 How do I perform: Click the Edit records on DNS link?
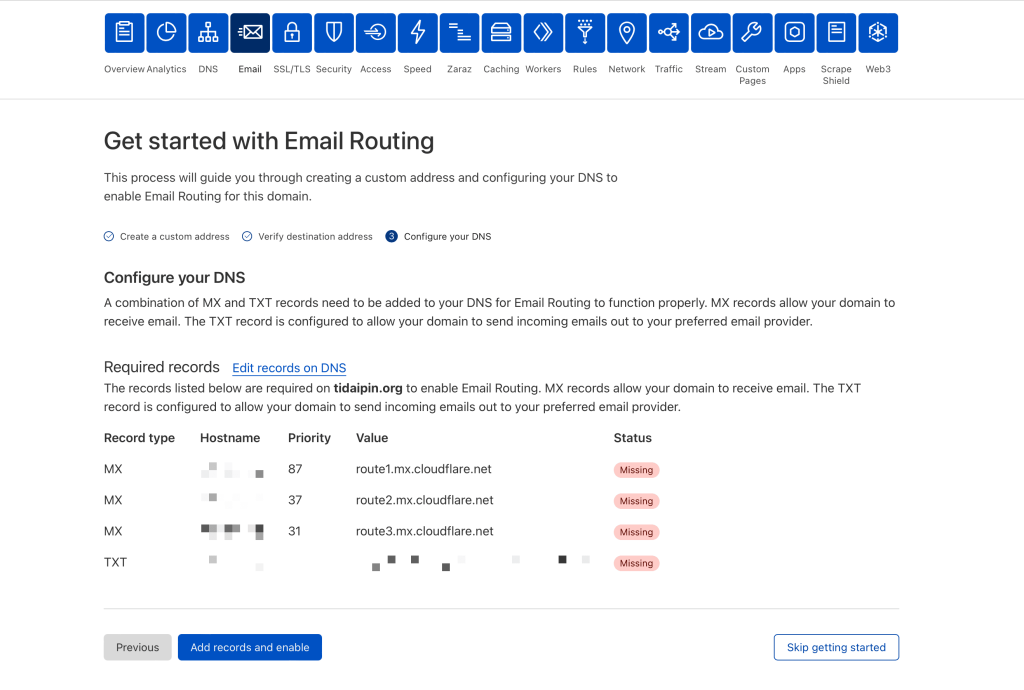click(x=289, y=368)
